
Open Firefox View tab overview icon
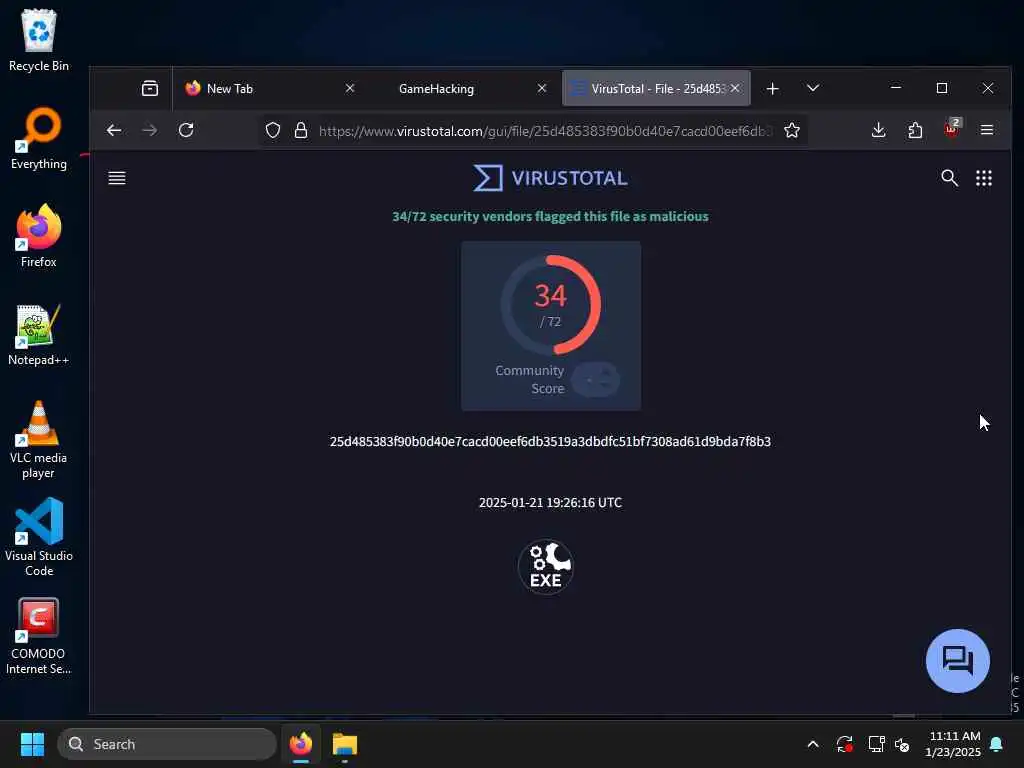[x=150, y=88]
